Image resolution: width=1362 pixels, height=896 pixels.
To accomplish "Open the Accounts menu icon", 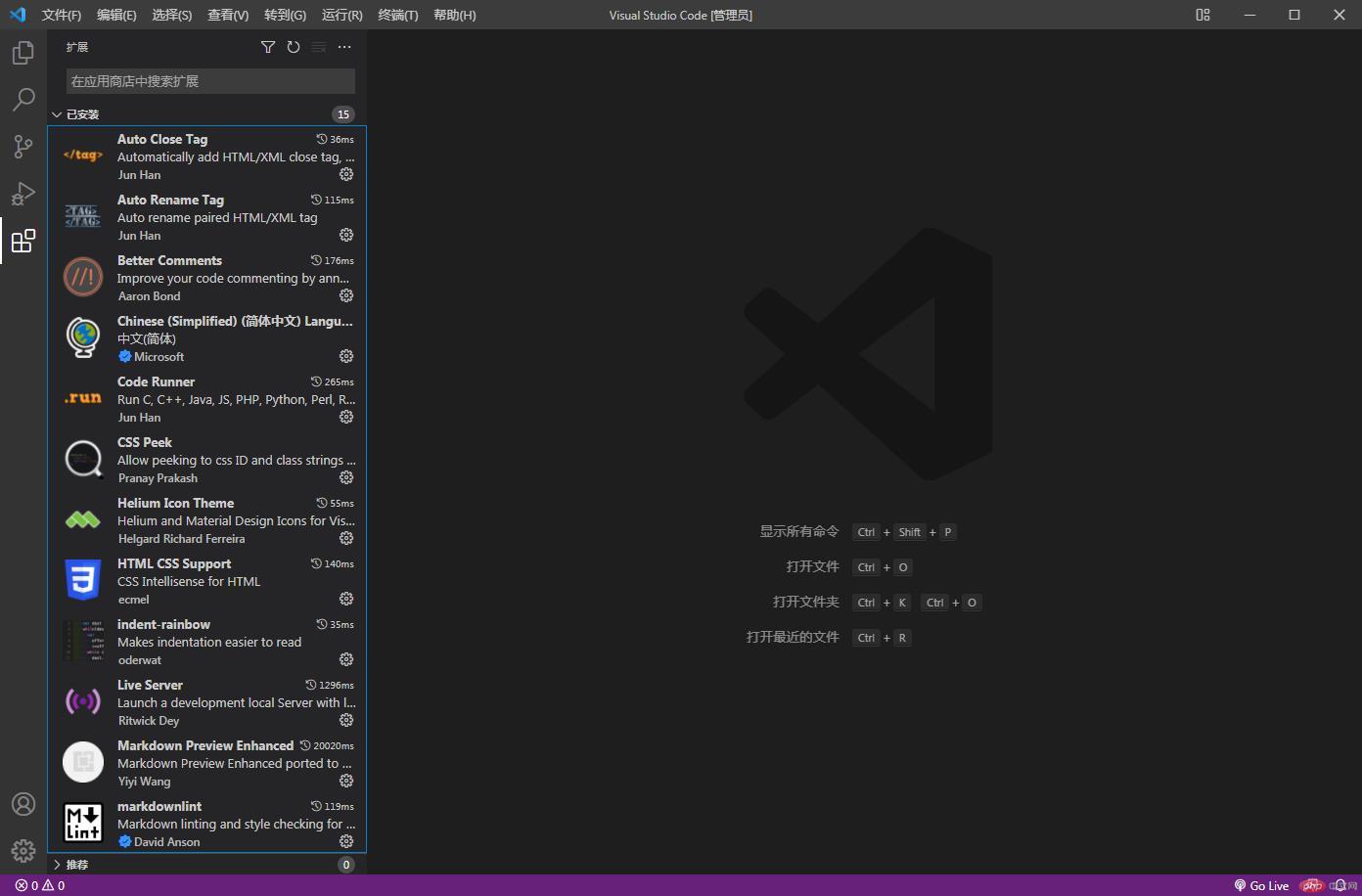I will click(x=23, y=804).
